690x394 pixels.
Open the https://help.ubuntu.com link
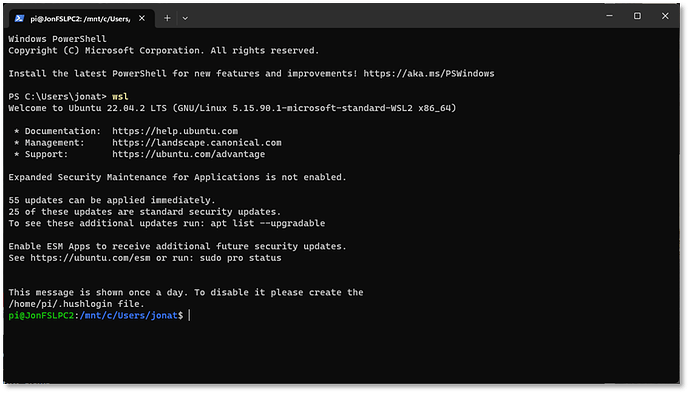[175, 131]
